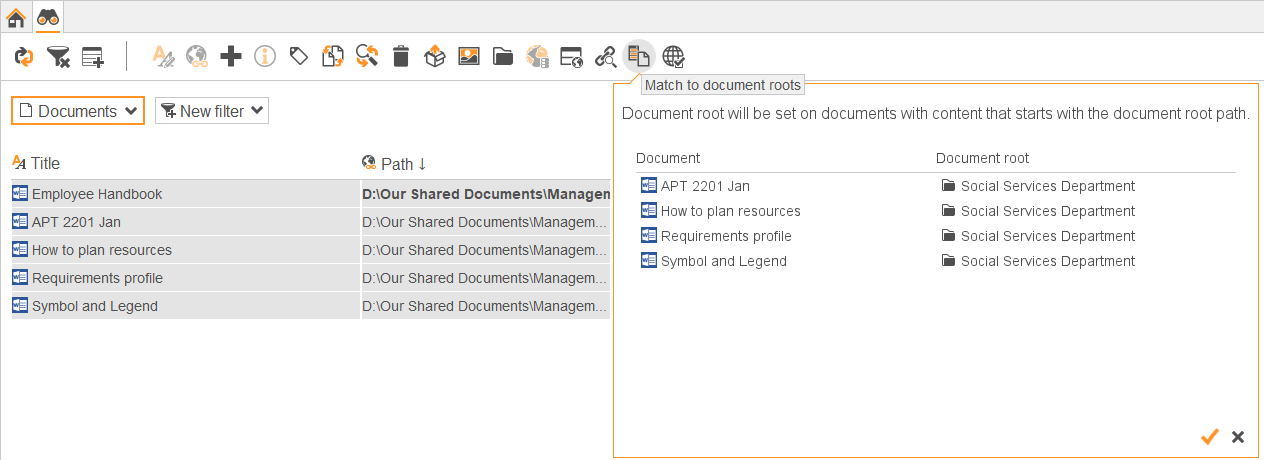Cancel the match popup with X
The image size is (1264, 460).
pyautogui.click(x=1238, y=437)
